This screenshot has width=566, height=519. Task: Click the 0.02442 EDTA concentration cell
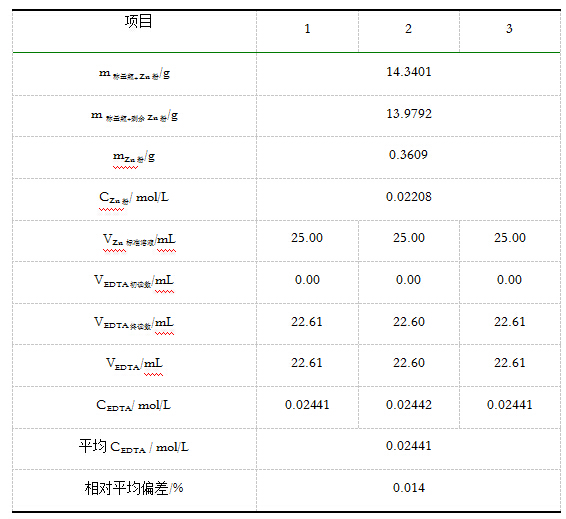tap(409, 408)
